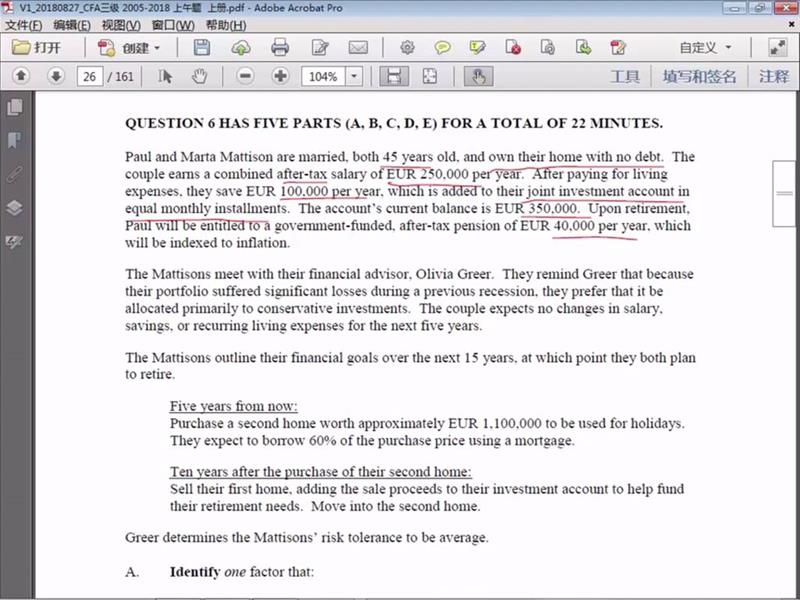Click the text EUR 1,100,000
Screen dimensions: 800x600
point(495,423)
